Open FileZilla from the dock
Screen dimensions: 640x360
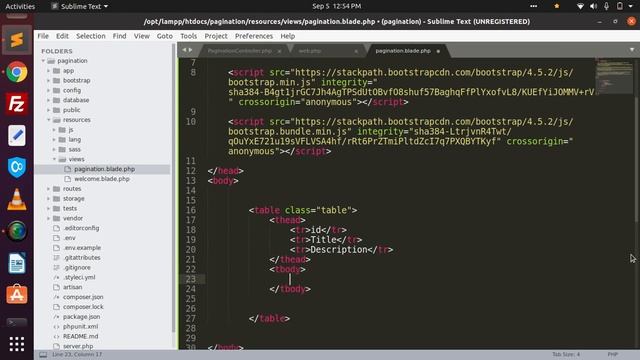pyautogui.click(x=17, y=104)
